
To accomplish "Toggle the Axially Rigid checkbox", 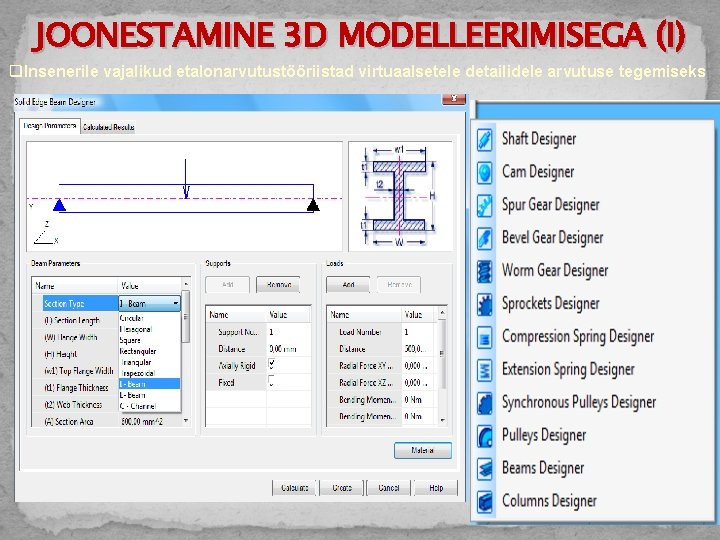I will click(271, 365).
